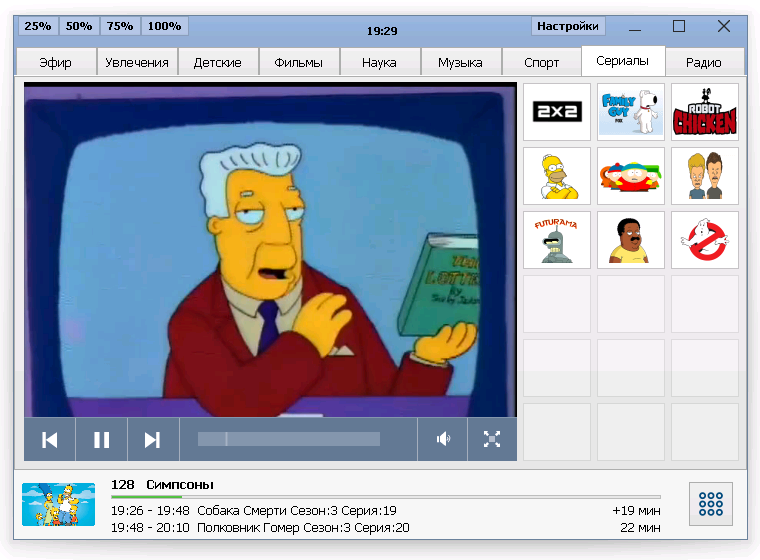The width and height of the screenshot is (760, 560).
Task: Open the South Park channel
Action: 631,176
